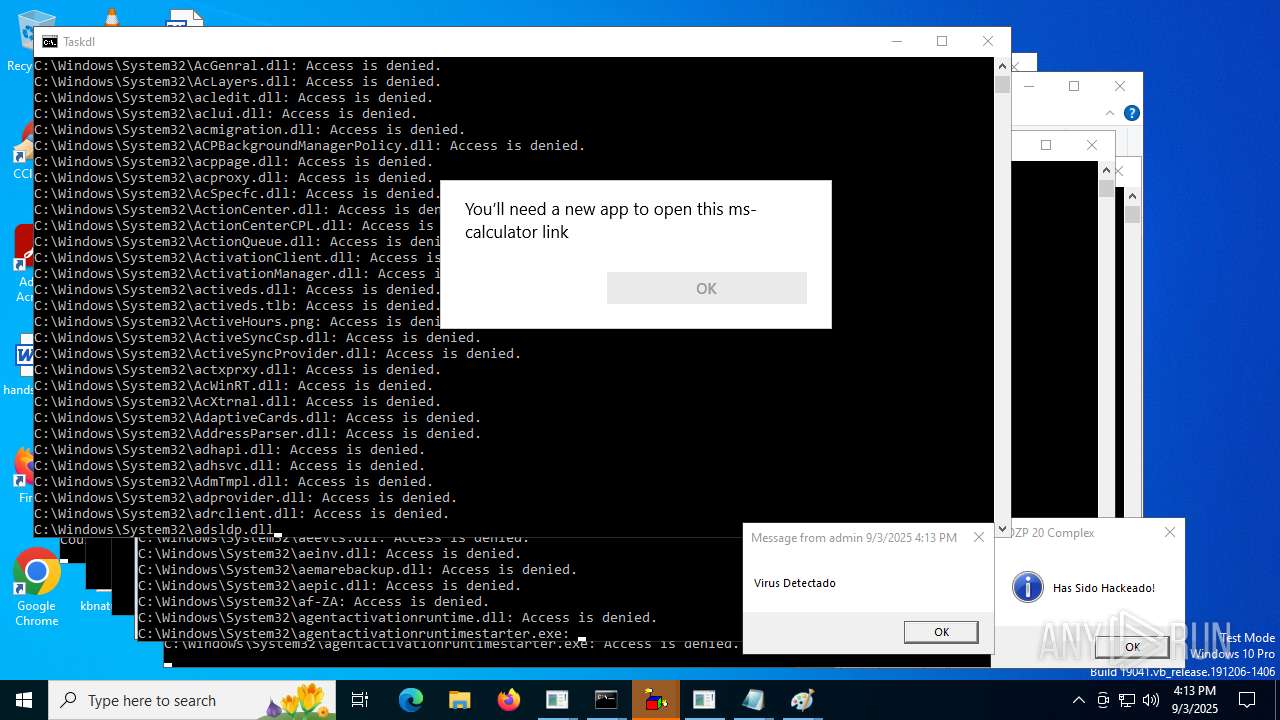The width and height of the screenshot is (1280, 720).
Task: Click OK in the Has Sido Hackeado dialog
Action: 1132,647
